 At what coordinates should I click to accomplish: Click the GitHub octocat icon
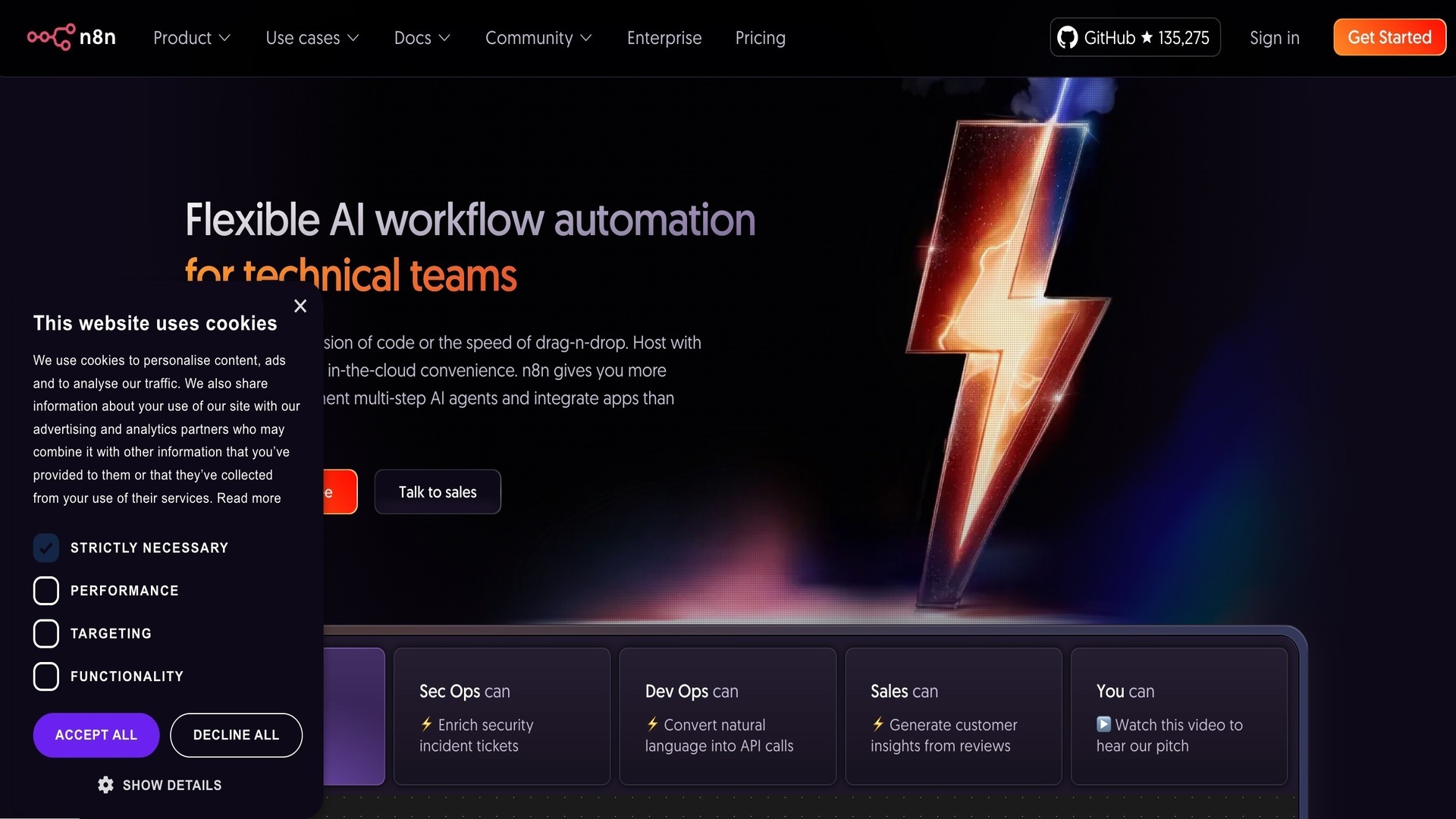pos(1067,38)
